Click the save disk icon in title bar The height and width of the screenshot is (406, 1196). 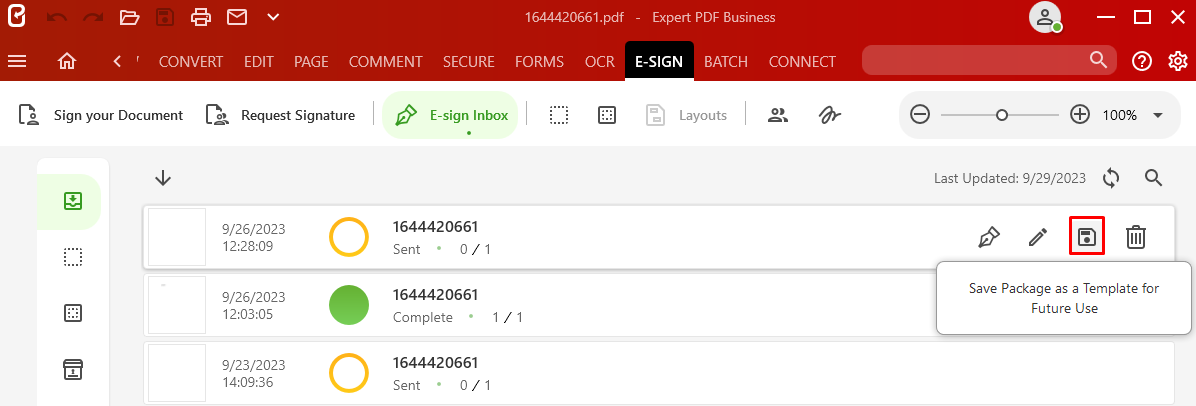165,17
